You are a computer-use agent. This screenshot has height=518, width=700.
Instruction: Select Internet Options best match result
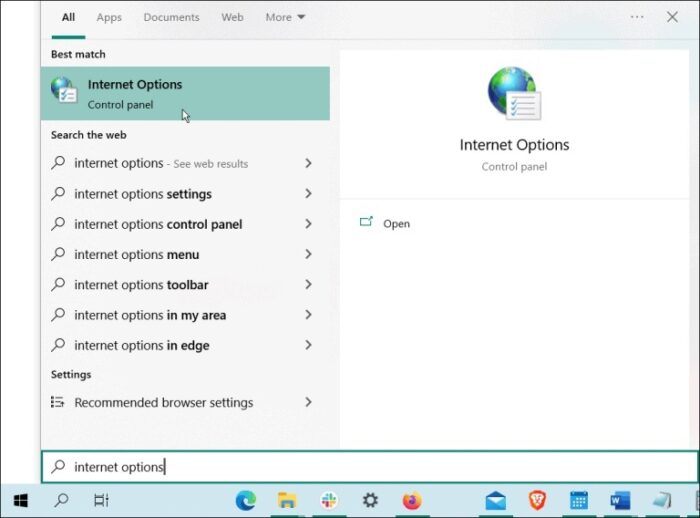pyautogui.click(x=185, y=93)
